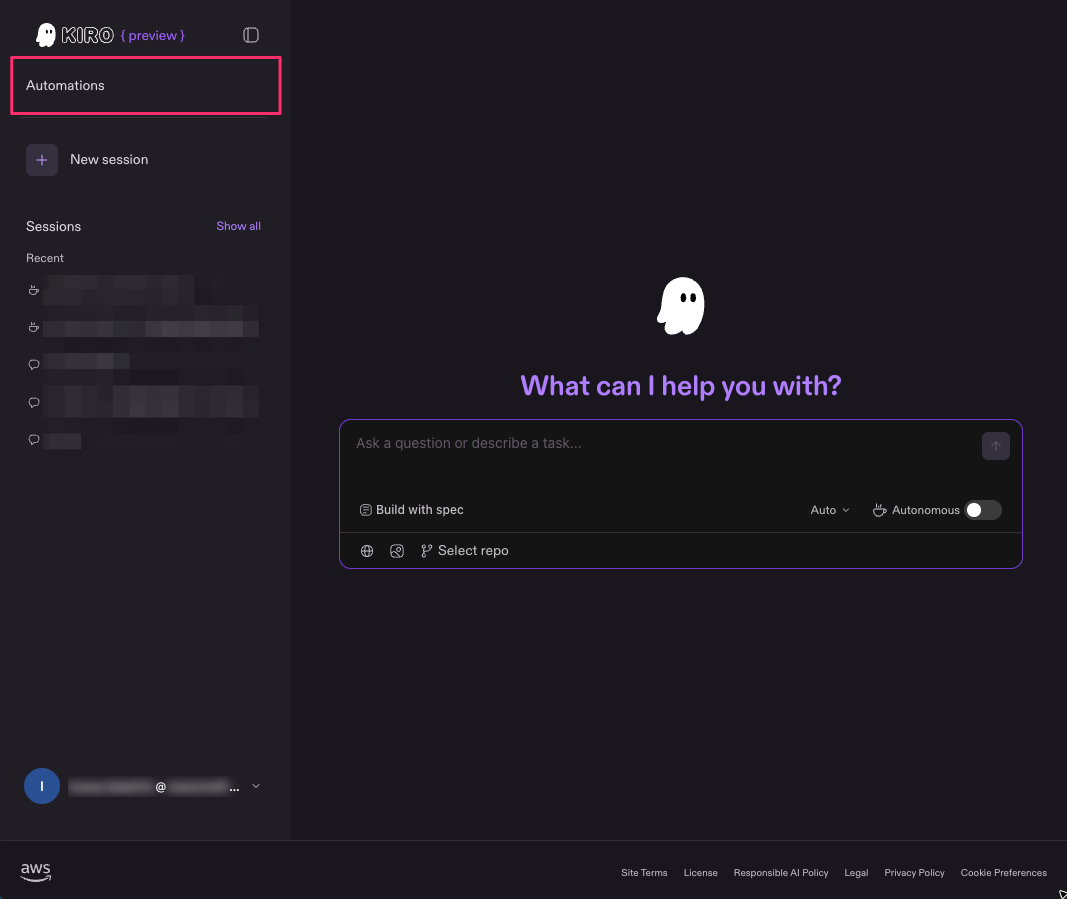The height and width of the screenshot is (899, 1067).
Task: Open Responsible AI Policy link
Action: tap(781, 872)
